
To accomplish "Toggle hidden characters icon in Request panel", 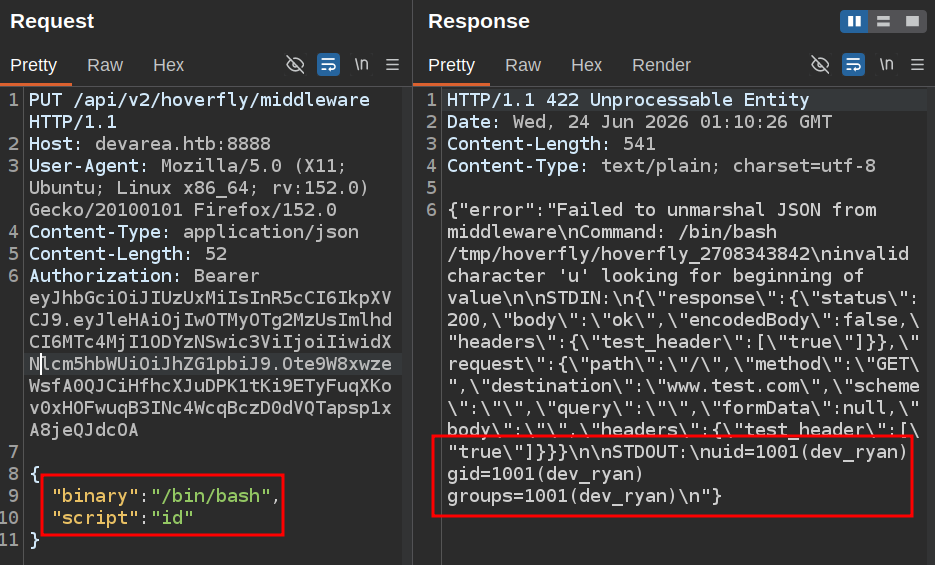I will [x=295, y=64].
